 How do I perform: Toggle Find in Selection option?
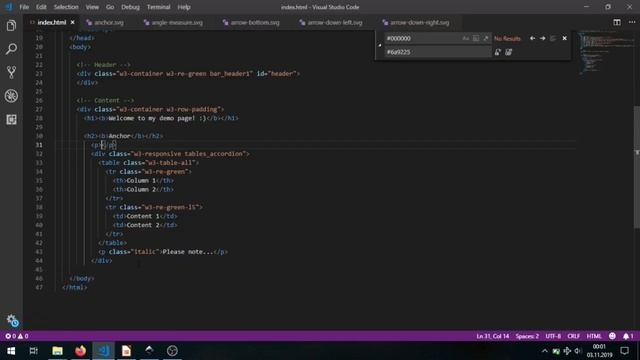click(x=553, y=38)
